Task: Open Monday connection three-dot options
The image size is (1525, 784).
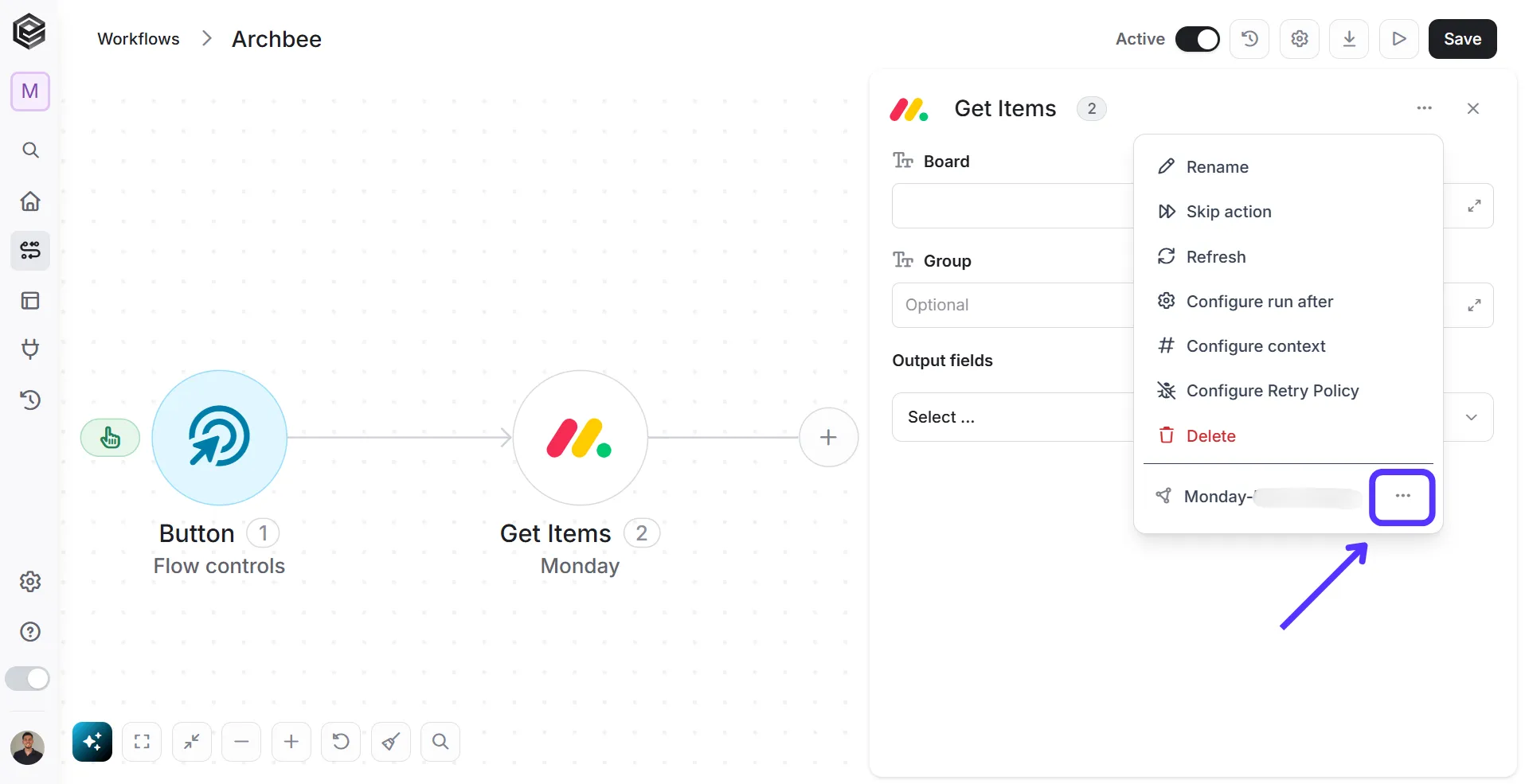Action: [1402, 496]
